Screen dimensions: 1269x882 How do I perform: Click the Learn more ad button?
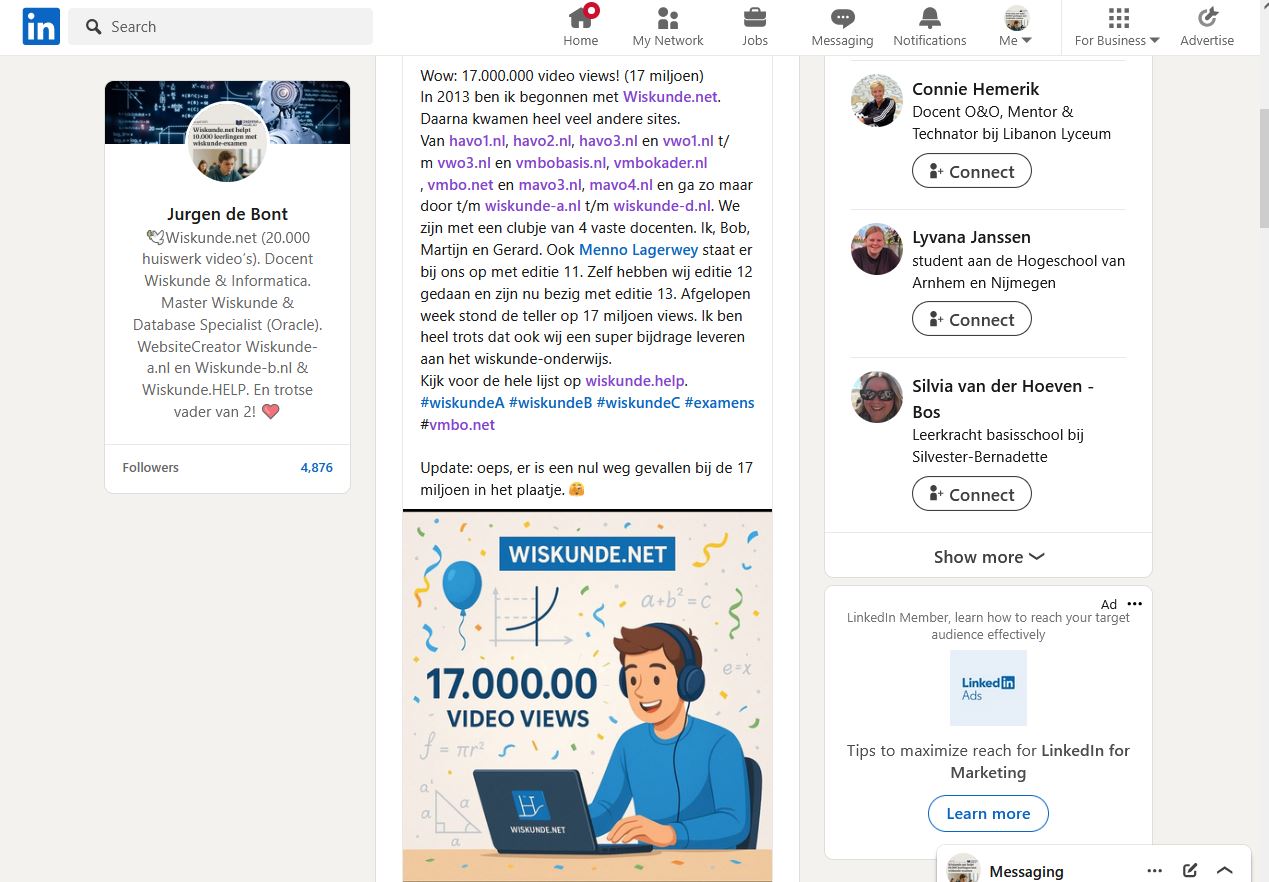click(988, 813)
